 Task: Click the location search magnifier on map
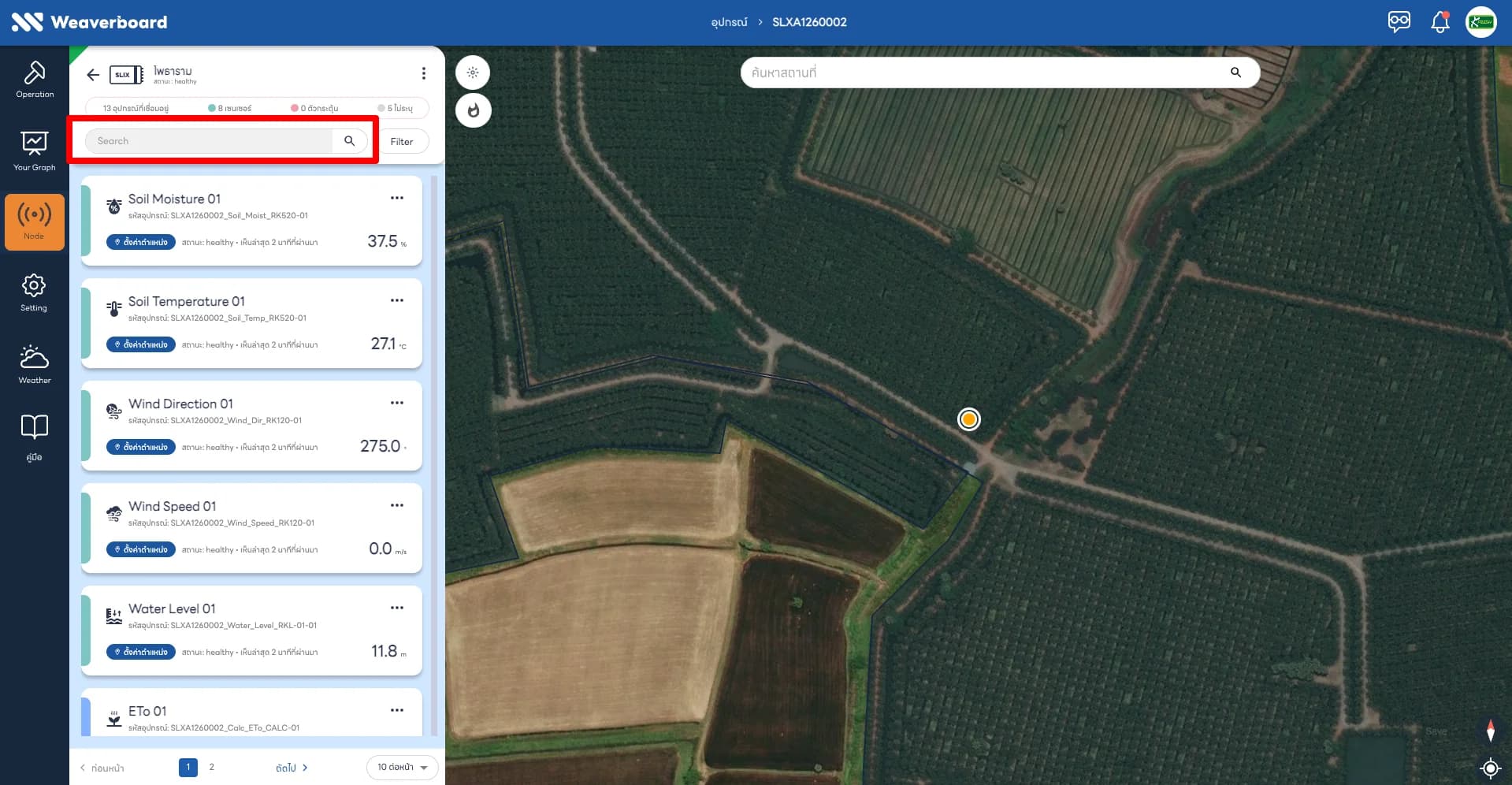point(1235,73)
